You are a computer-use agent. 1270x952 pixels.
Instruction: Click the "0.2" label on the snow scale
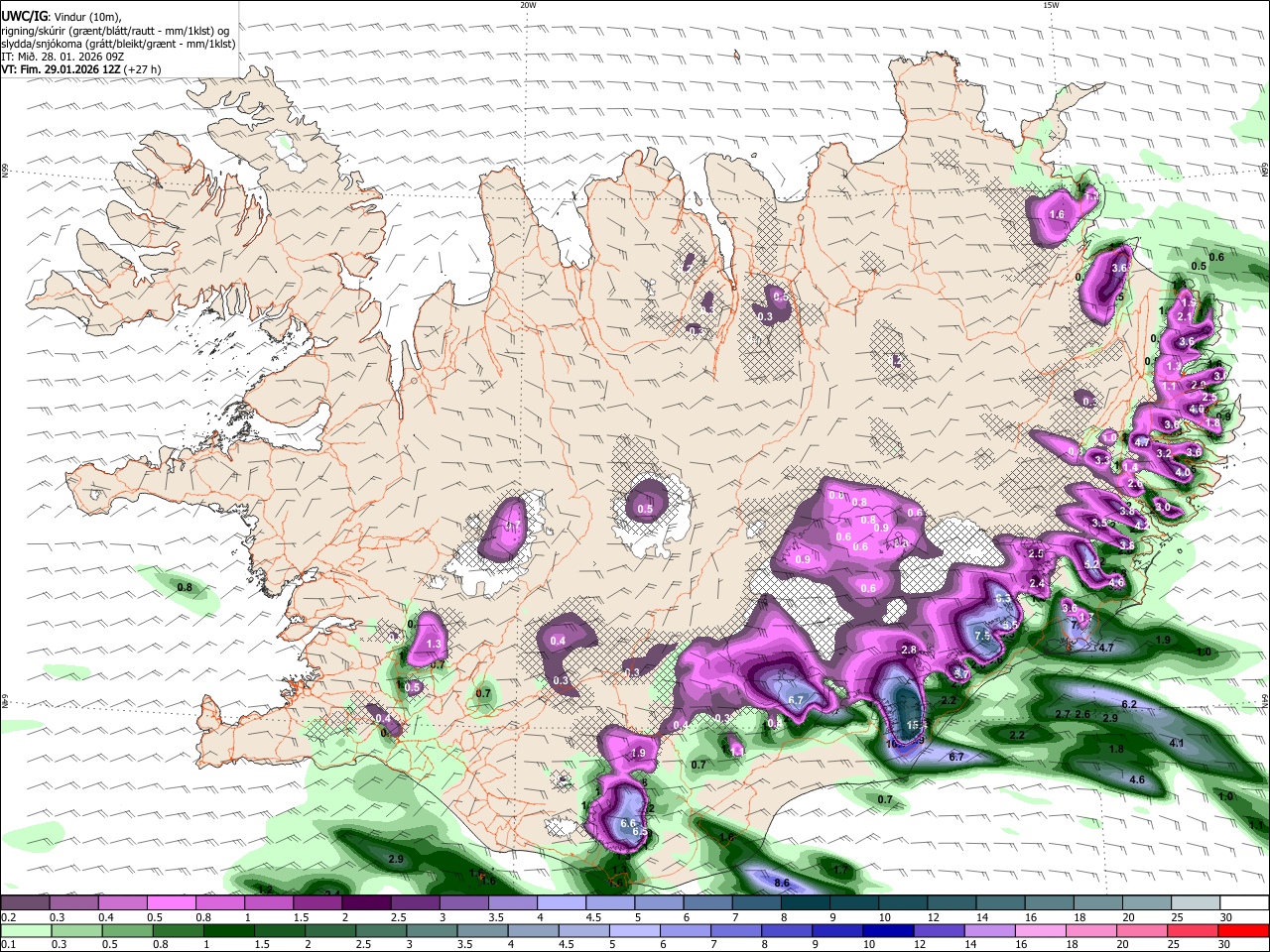8,917
